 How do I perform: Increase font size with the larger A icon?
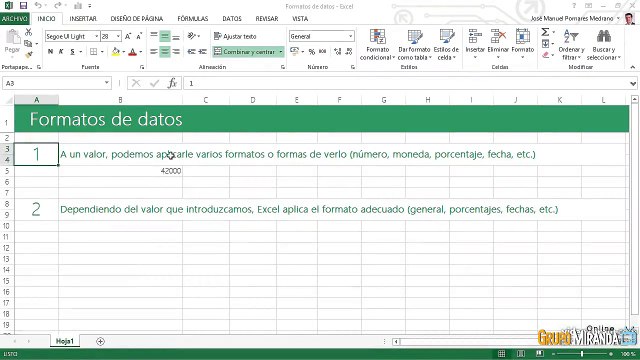pos(128,36)
